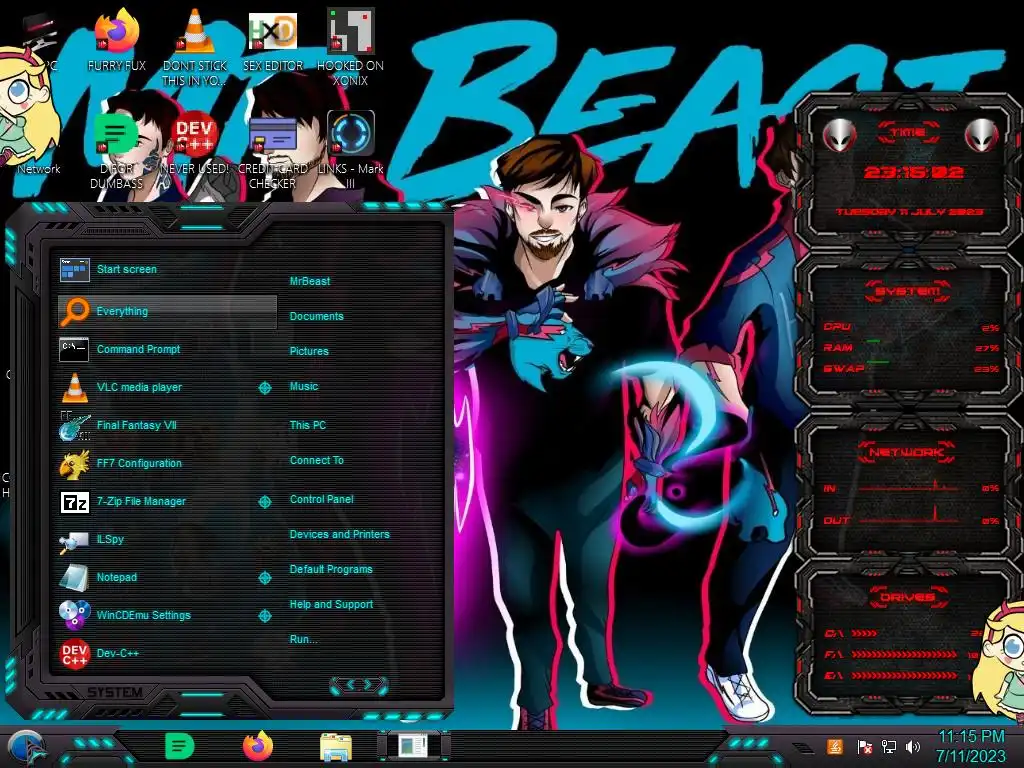
Task: Open the taskbar clock showing 11:15 PM
Action: [971, 746]
